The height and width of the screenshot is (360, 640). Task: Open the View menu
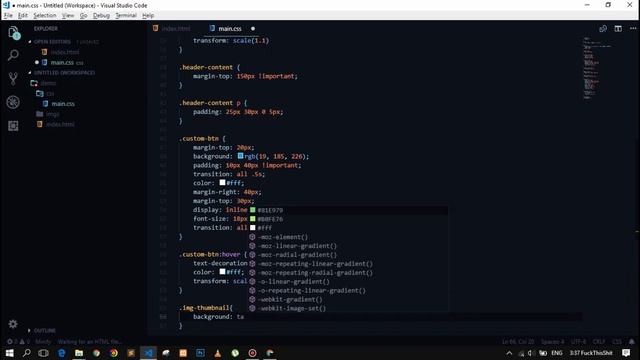[68, 16]
